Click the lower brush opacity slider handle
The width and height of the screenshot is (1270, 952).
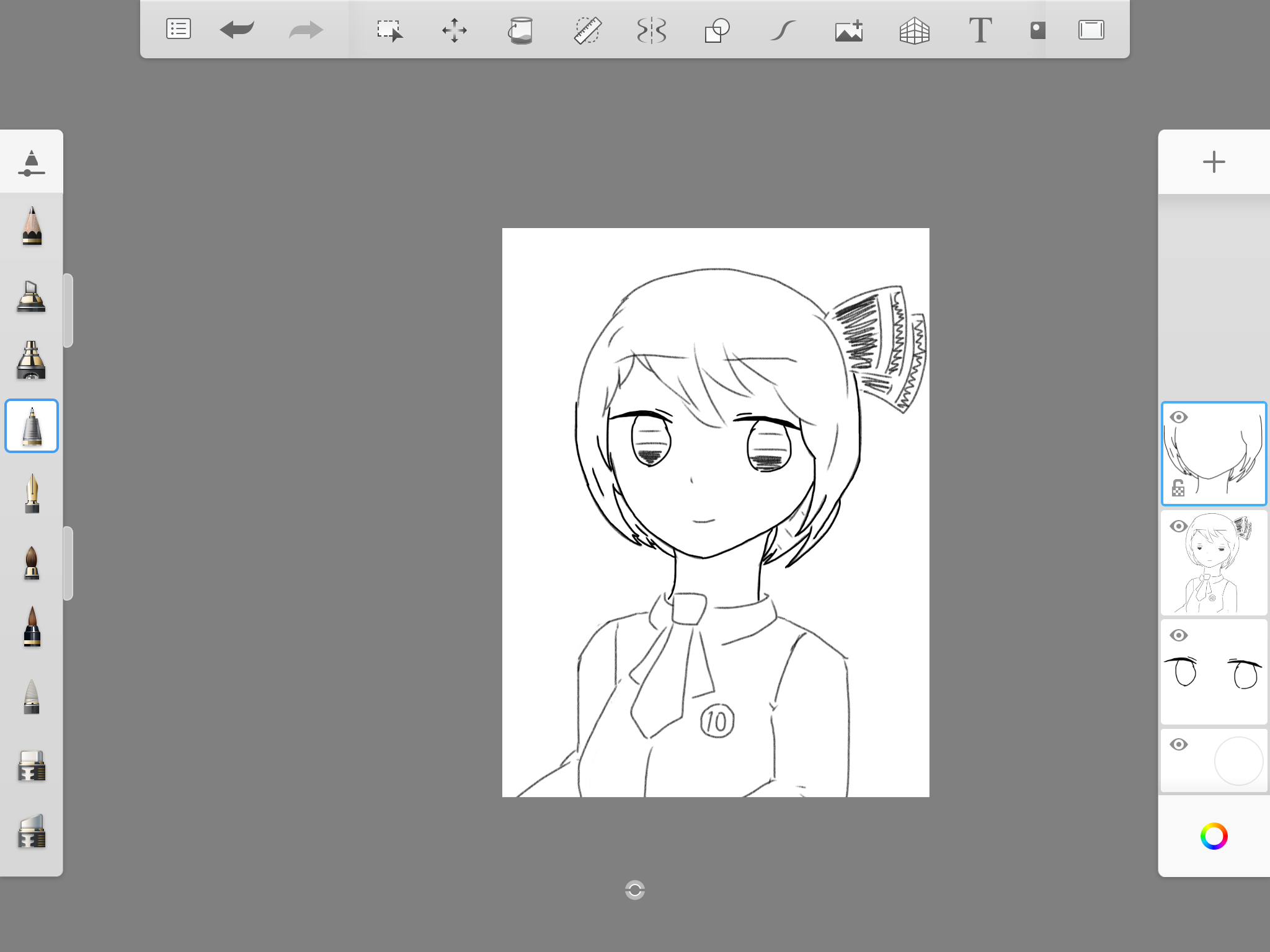pyautogui.click(x=68, y=563)
